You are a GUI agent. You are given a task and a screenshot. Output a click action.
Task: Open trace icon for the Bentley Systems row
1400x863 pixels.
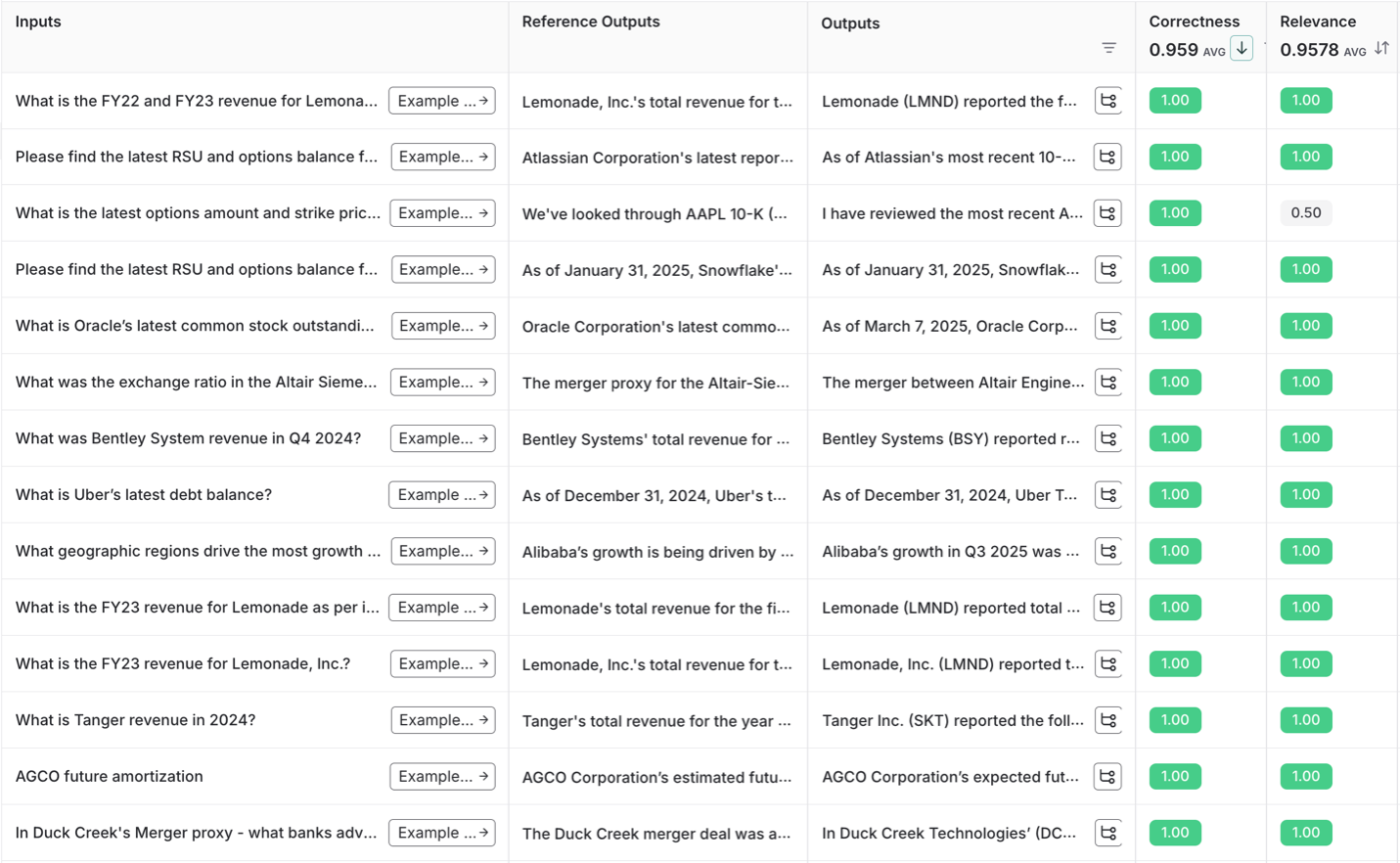[1108, 438]
